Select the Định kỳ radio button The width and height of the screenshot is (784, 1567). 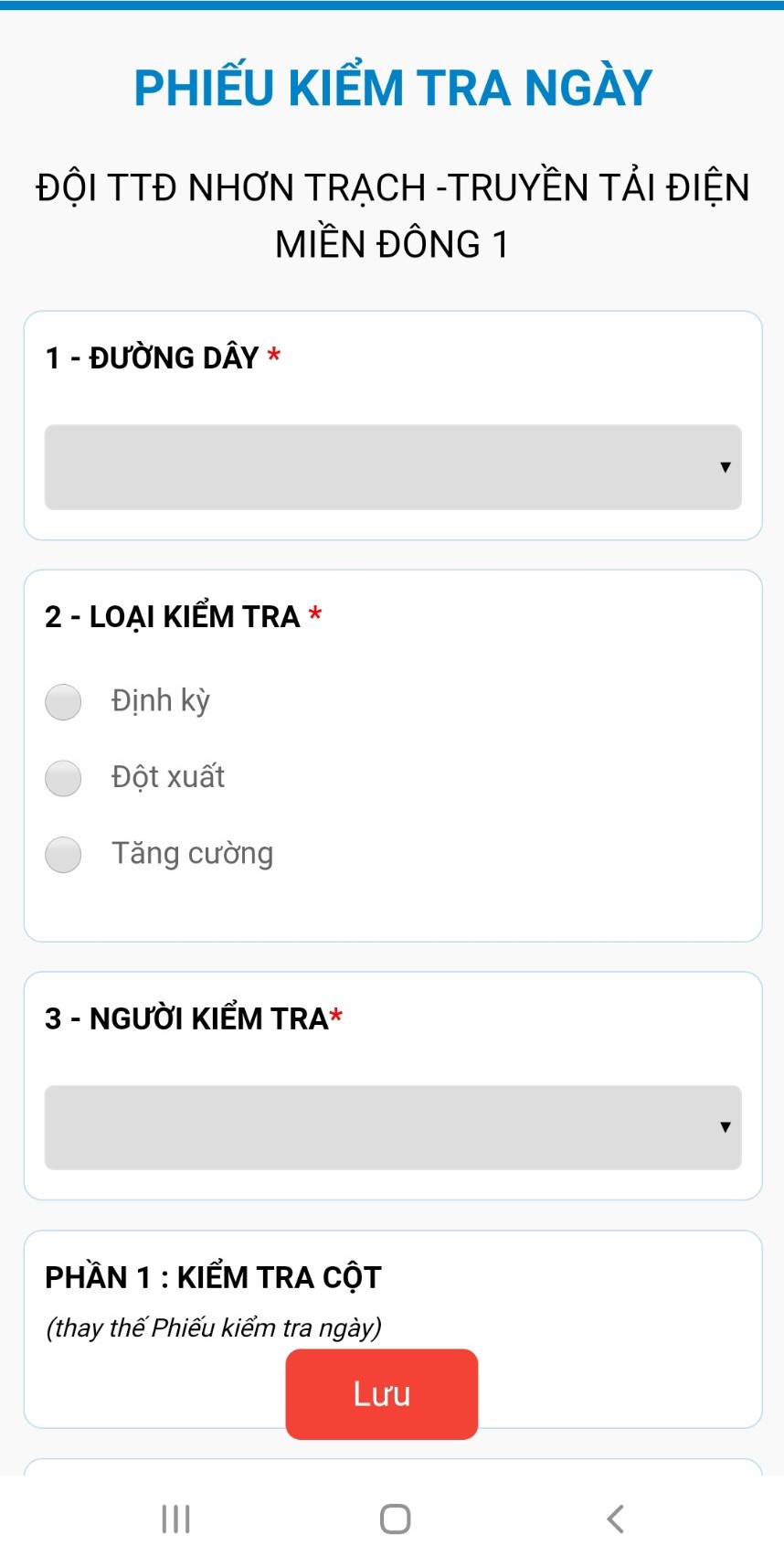click(63, 702)
